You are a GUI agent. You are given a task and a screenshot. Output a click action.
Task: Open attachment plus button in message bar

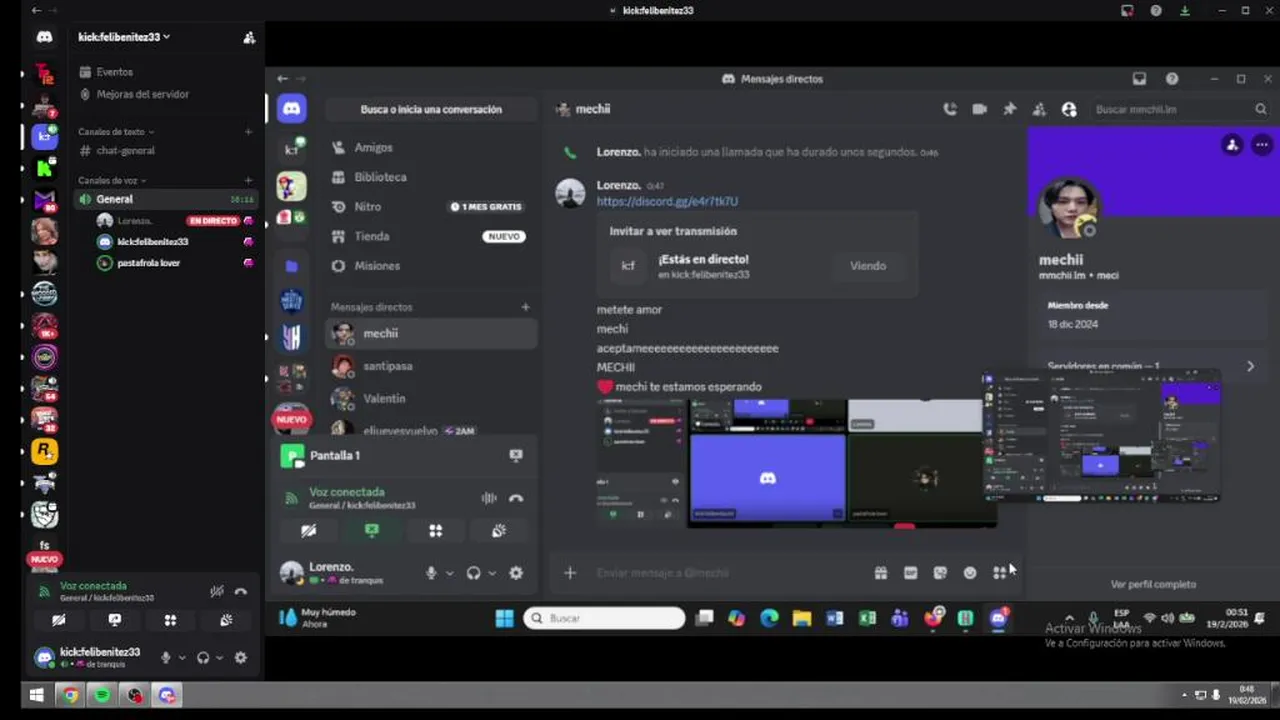pyautogui.click(x=569, y=573)
